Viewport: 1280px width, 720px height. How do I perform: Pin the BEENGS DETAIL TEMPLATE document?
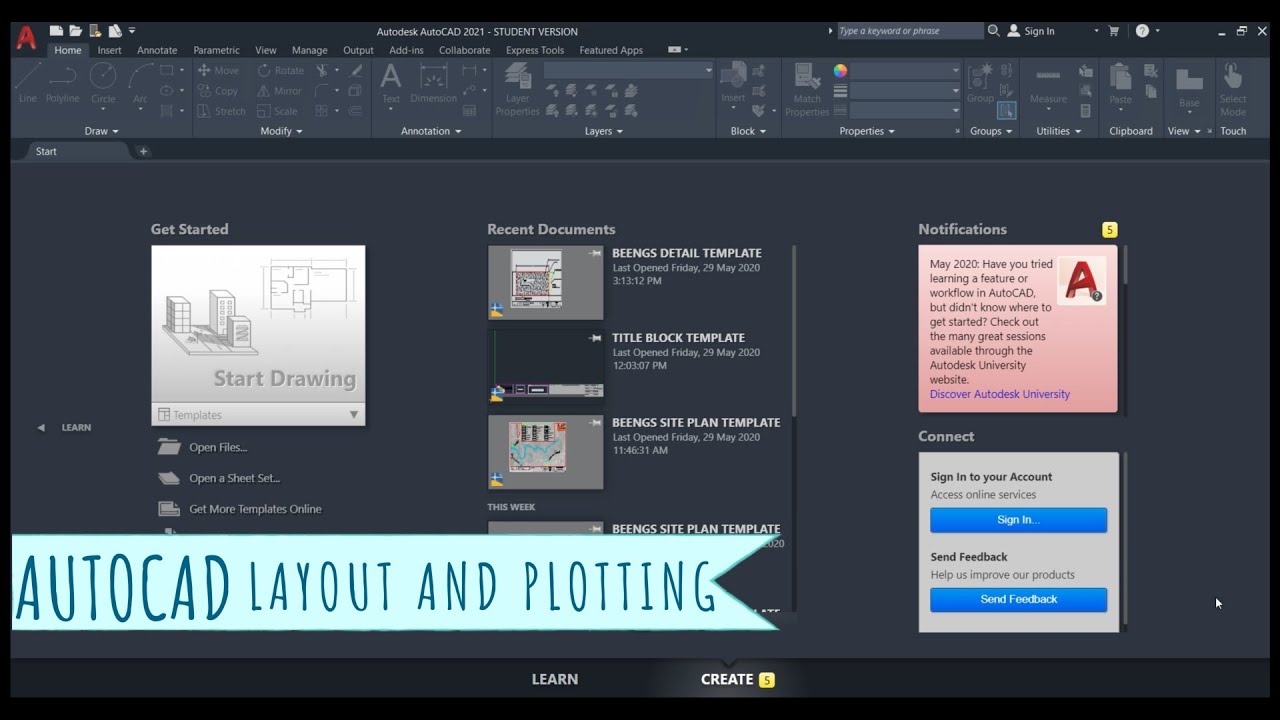pyautogui.click(x=596, y=254)
